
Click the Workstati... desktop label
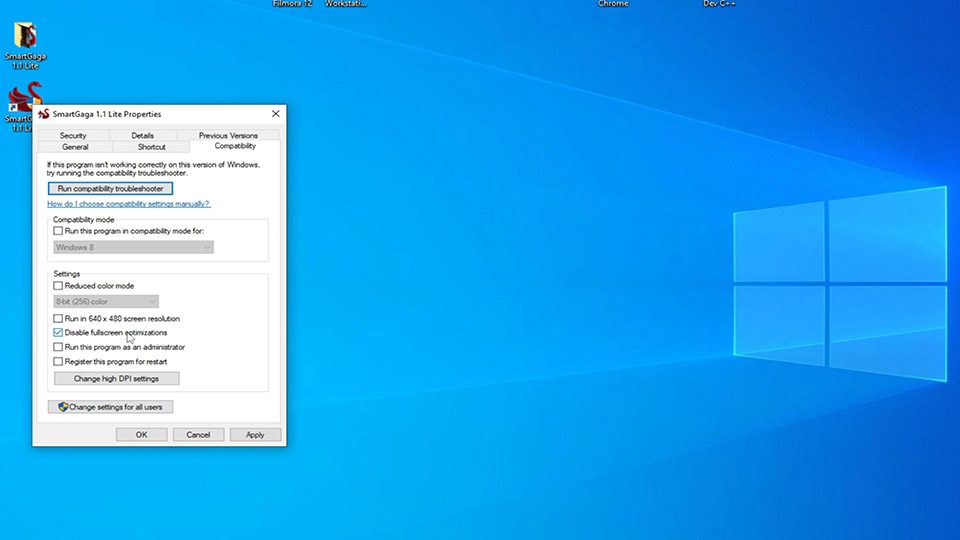346,4
